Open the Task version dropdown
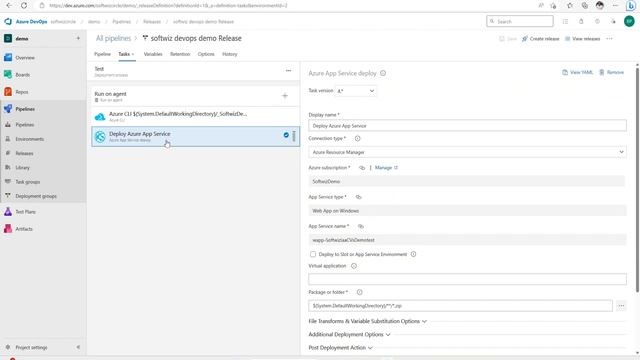The height and width of the screenshot is (360, 640). tap(356, 91)
